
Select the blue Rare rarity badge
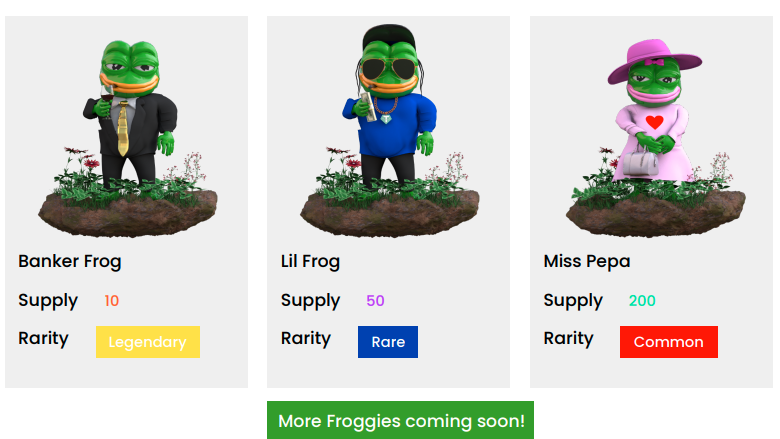[x=388, y=342]
